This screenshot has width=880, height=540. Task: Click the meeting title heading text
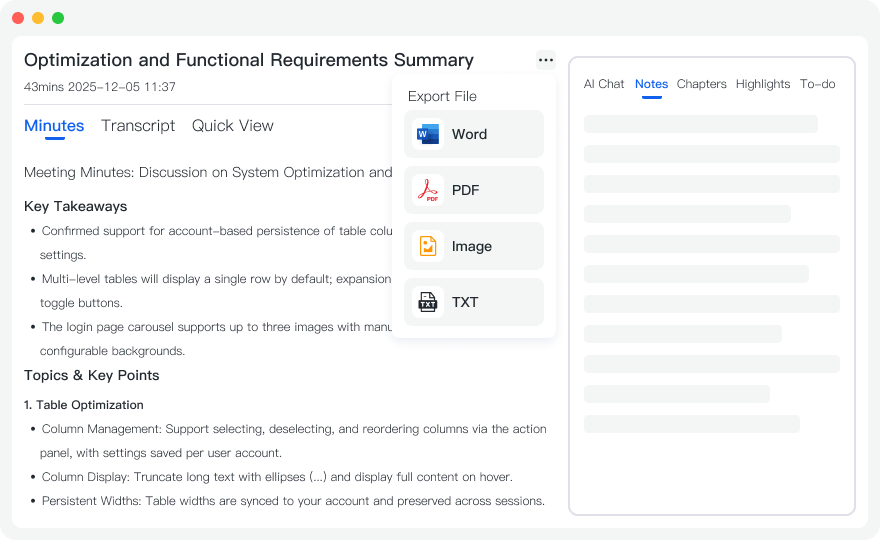click(248, 60)
